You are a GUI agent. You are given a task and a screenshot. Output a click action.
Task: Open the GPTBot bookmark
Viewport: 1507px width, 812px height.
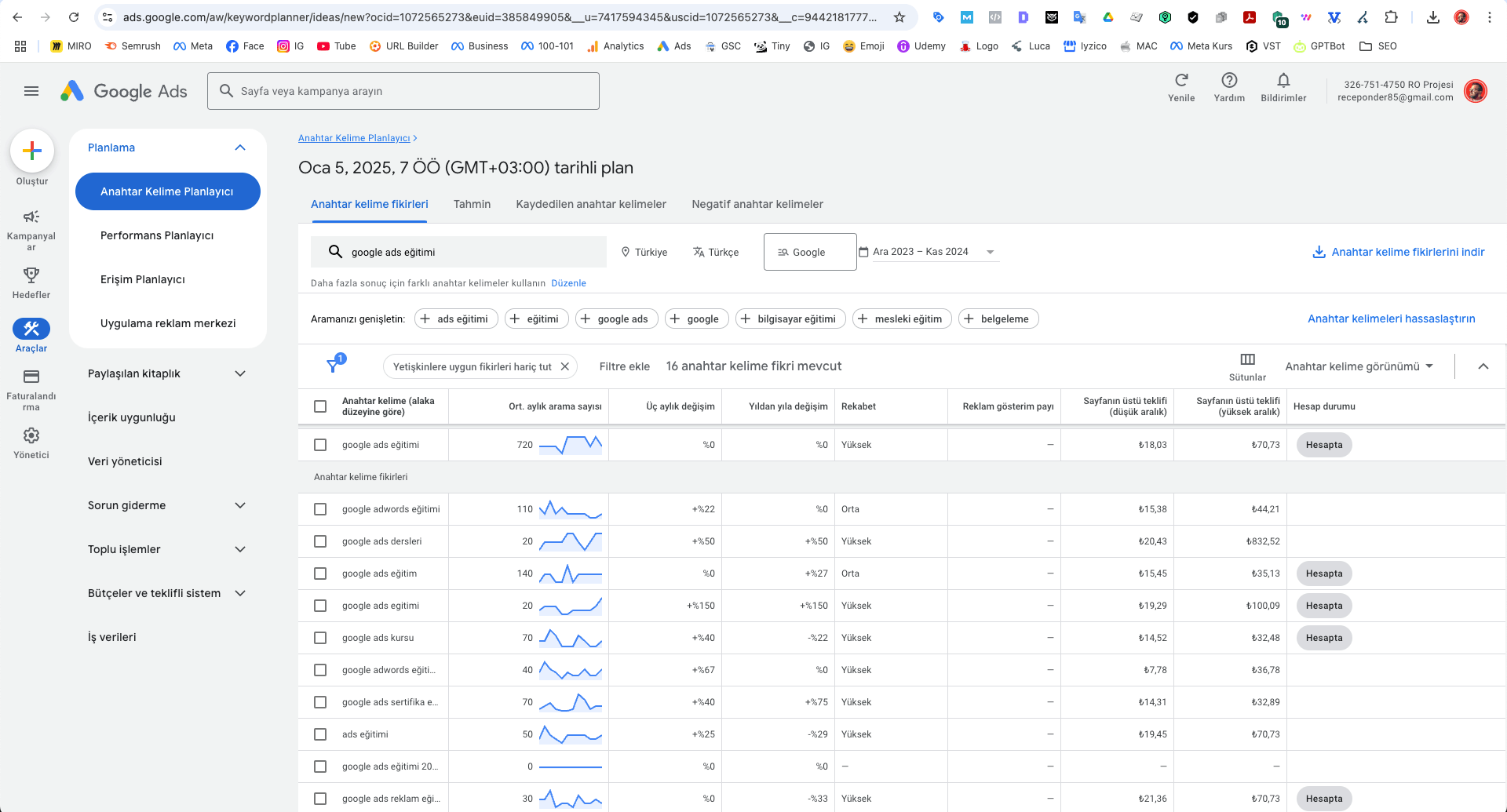tap(1319, 46)
